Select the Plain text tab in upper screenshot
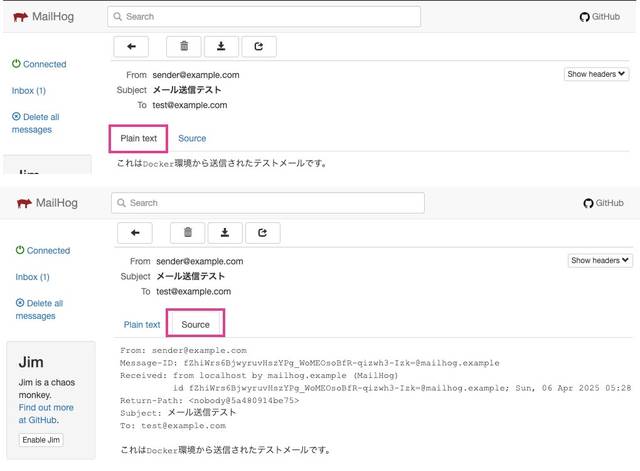The width and height of the screenshot is (640, 471). pyautogui.click(x=138, y=138)
